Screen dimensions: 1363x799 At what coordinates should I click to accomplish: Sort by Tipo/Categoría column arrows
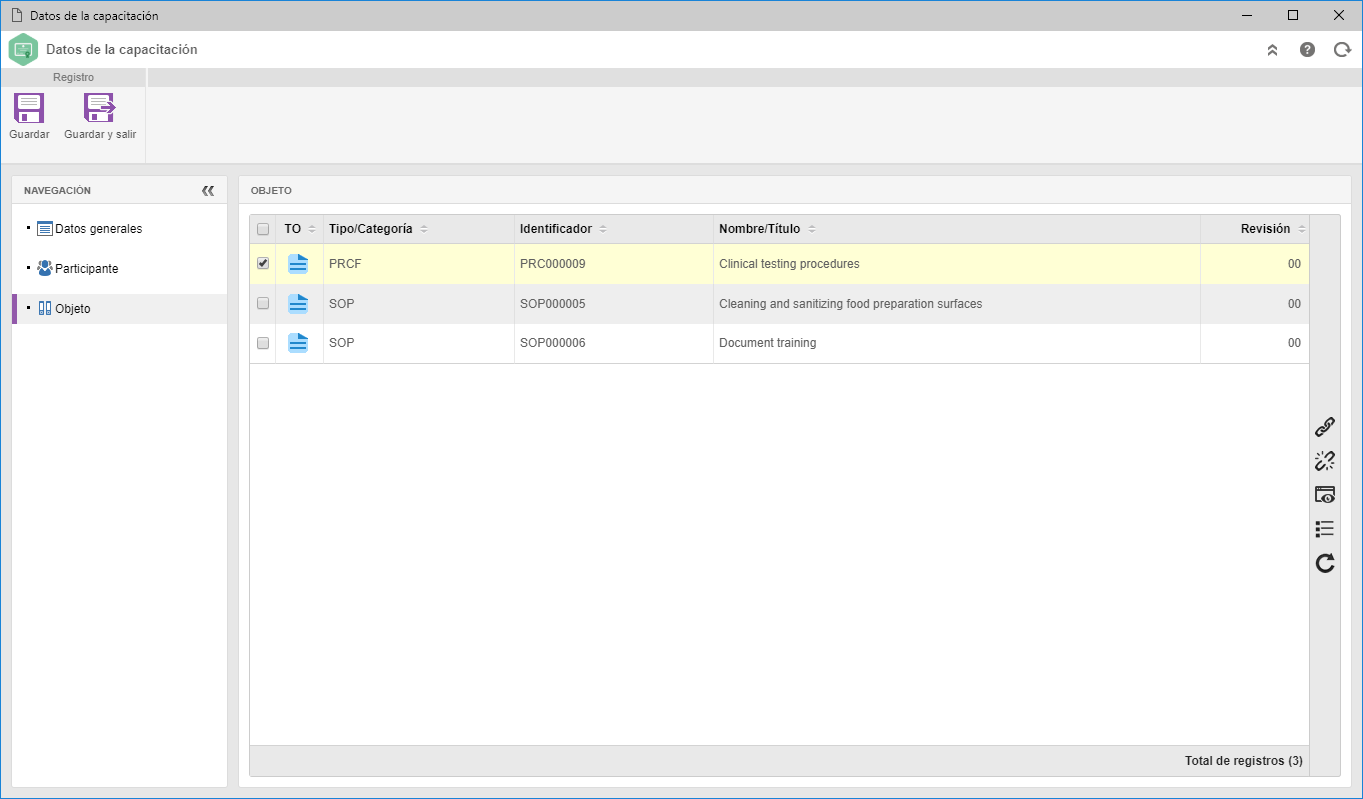pos(424,229)
